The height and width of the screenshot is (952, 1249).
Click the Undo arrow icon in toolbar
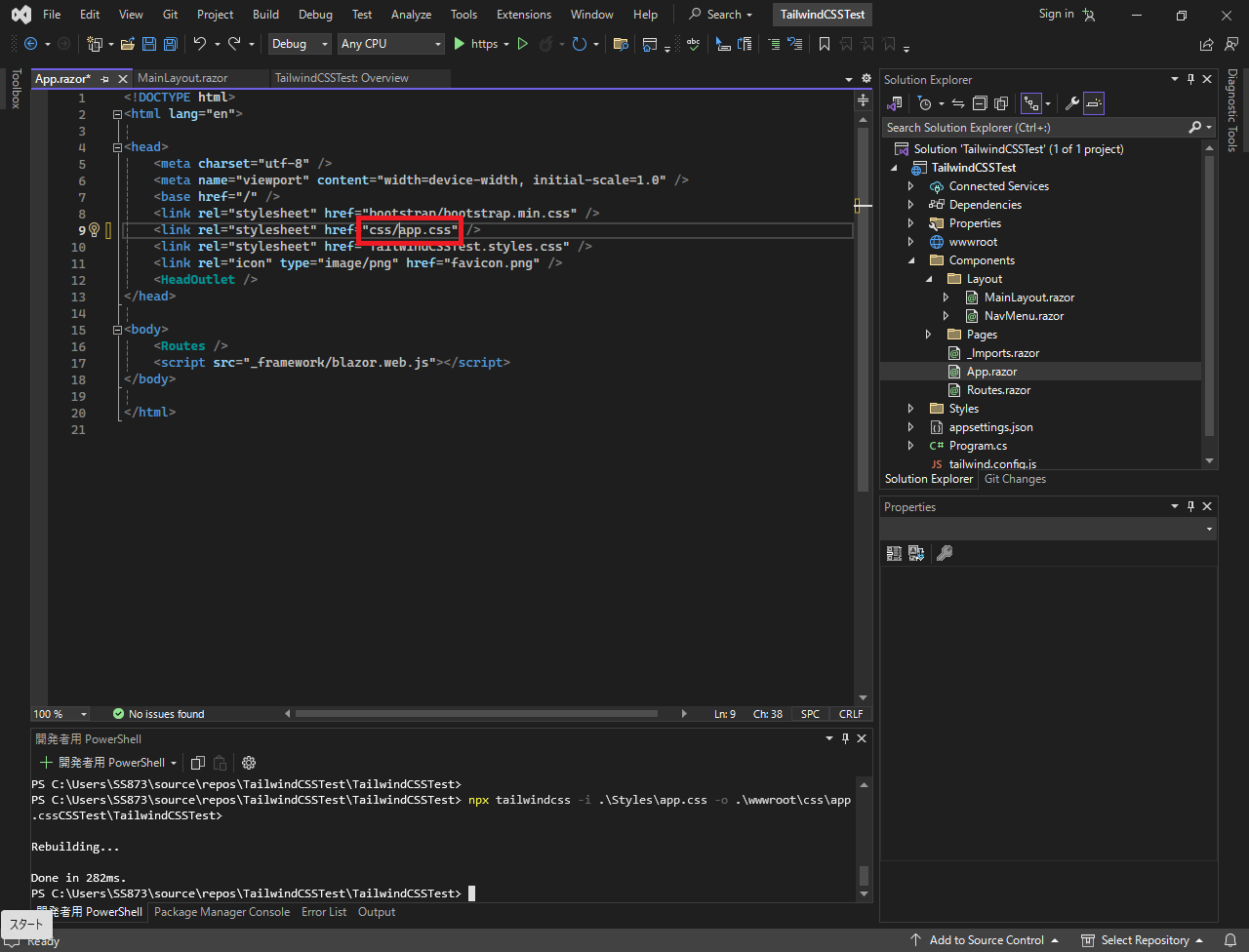[199, 44]
